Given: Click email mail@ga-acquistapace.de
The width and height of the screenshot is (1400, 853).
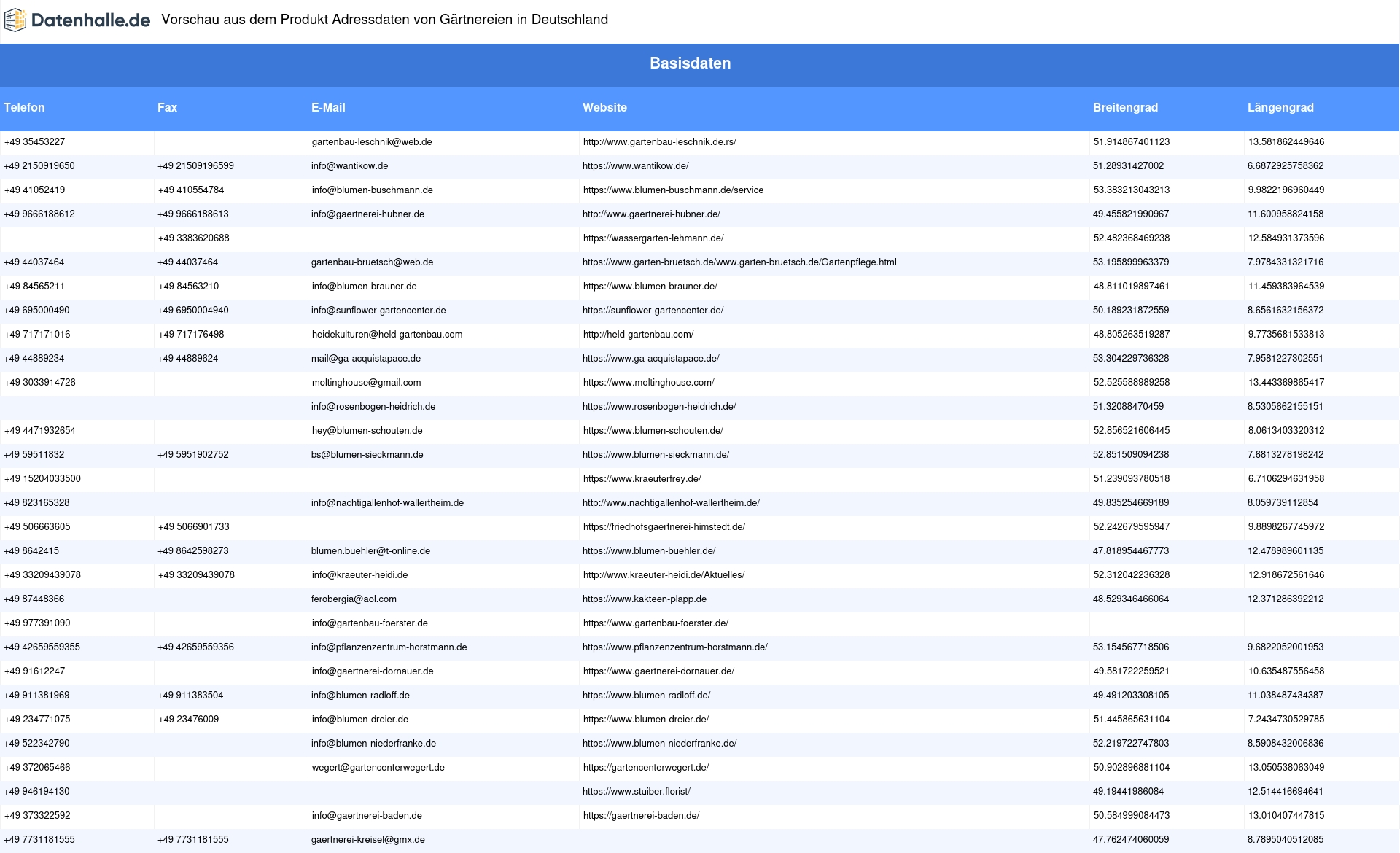Looking at the screenshot, I should pos(366,359).
